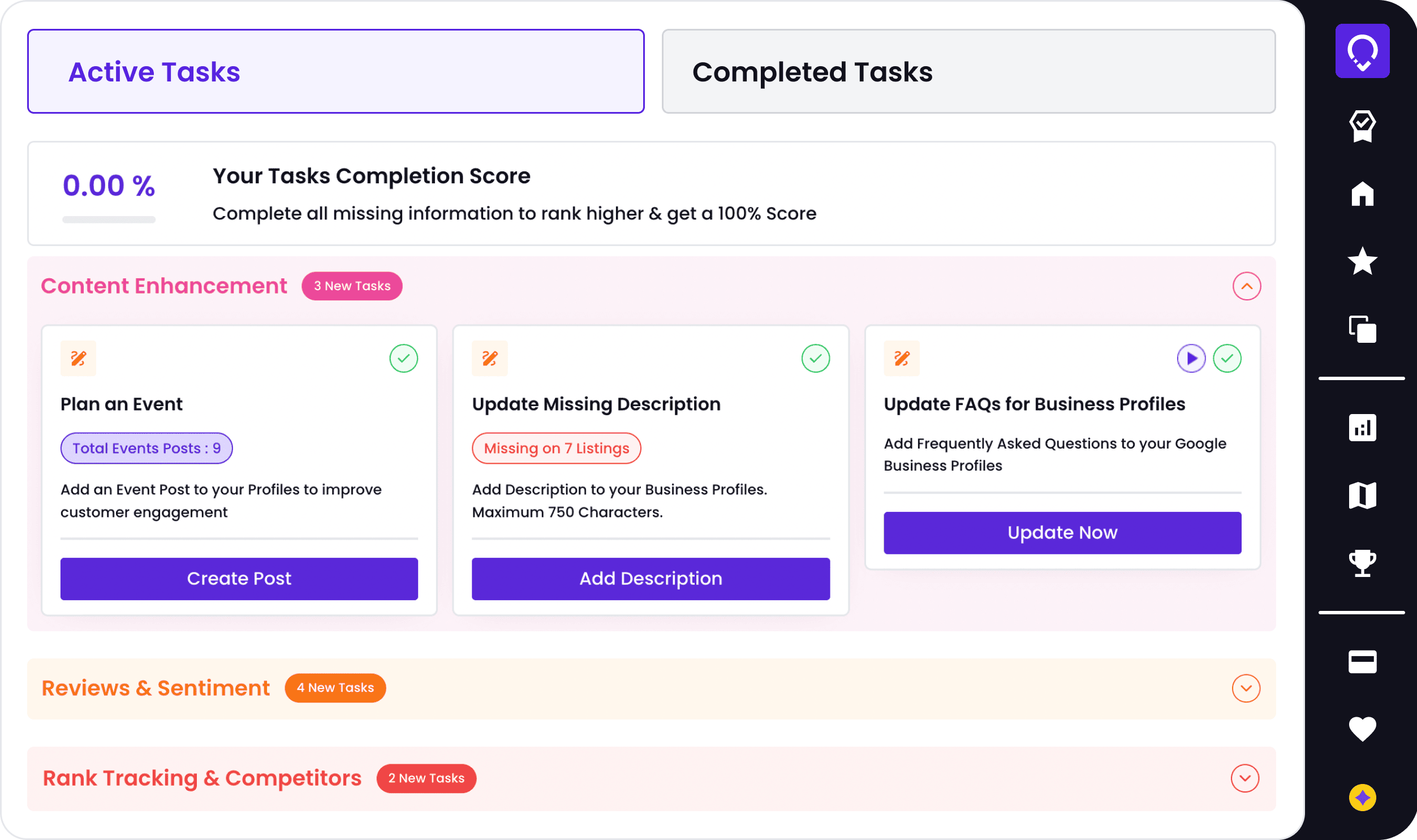The image size is (1417, 840).
Task: Mark Plan an Event task complete
Action: click(403, 358)
